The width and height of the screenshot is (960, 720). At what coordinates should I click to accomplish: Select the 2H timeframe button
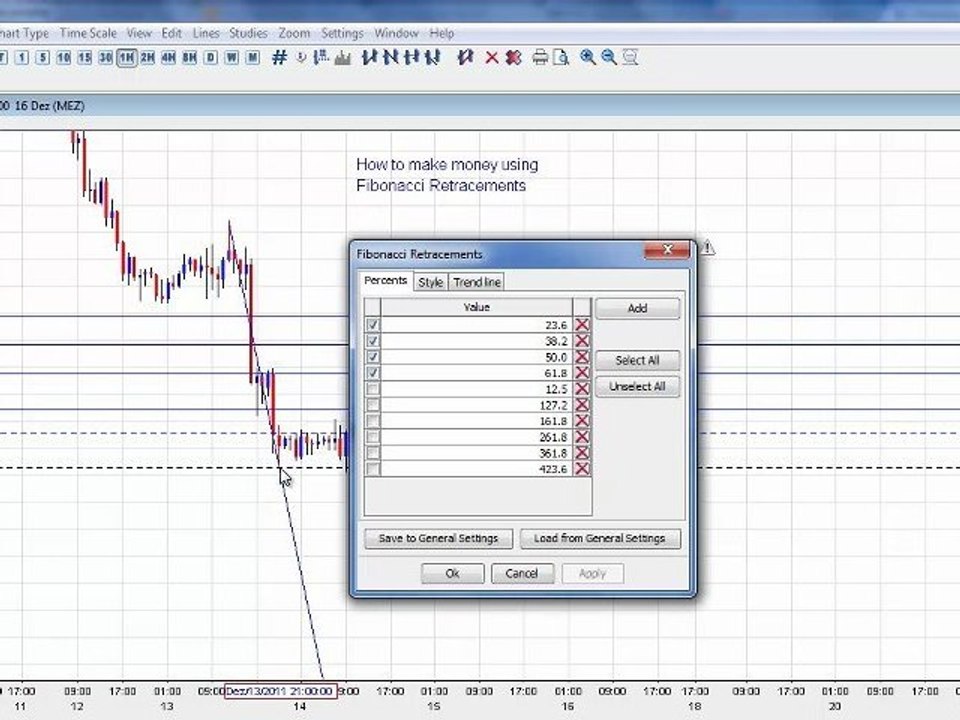point(148,58)
